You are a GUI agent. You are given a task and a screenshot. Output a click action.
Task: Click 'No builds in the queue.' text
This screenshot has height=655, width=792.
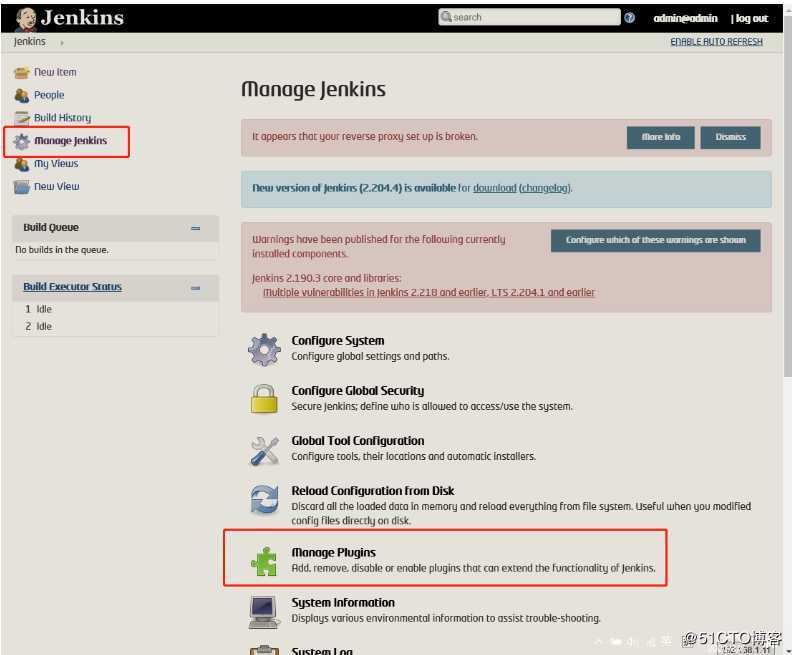pos(62,250)
